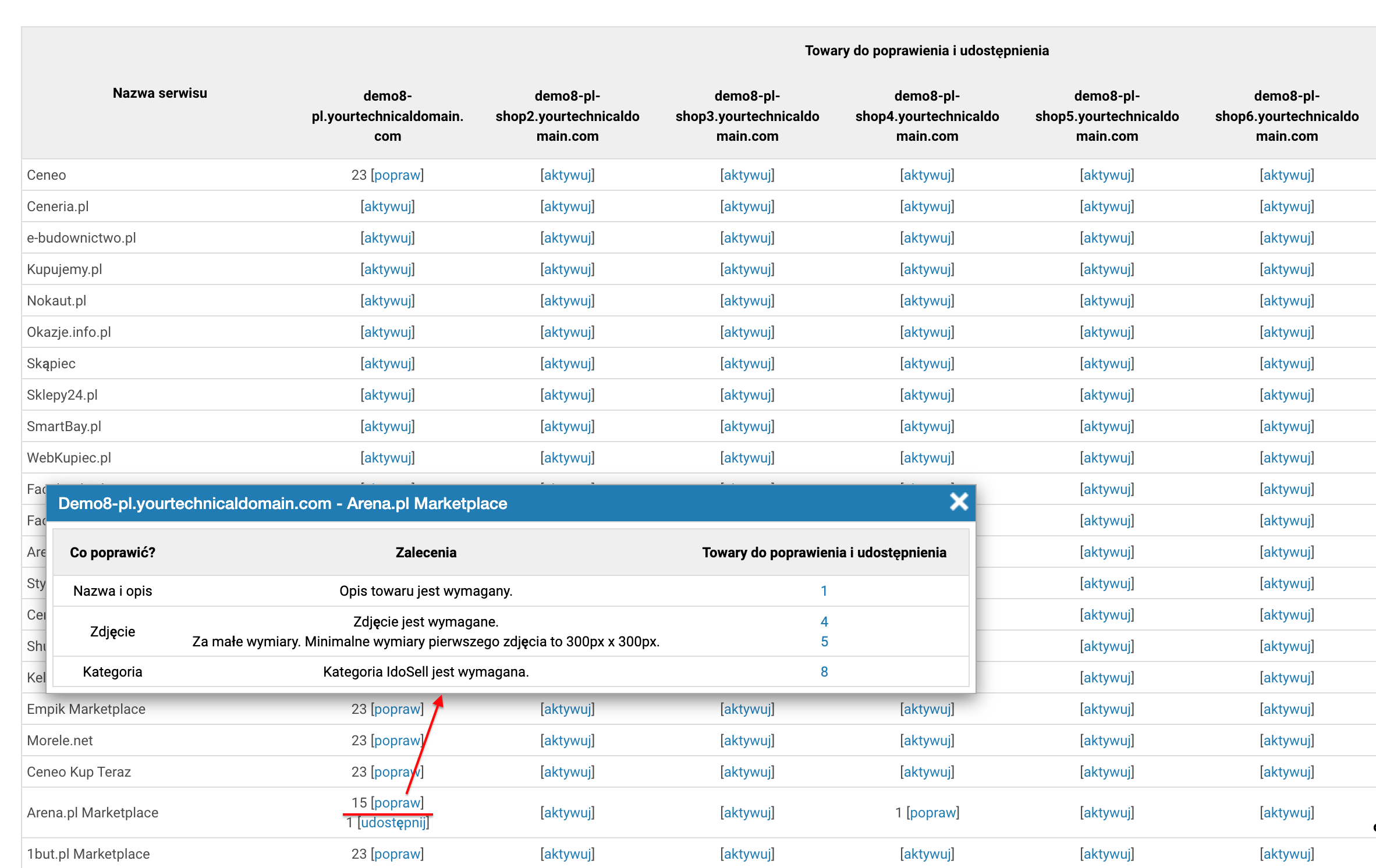Viewport: 1376px width, 868px height.
Task: Activate Kupujemy.pl for shop6
Action: pyautogui.click(x=1287, y=269)
